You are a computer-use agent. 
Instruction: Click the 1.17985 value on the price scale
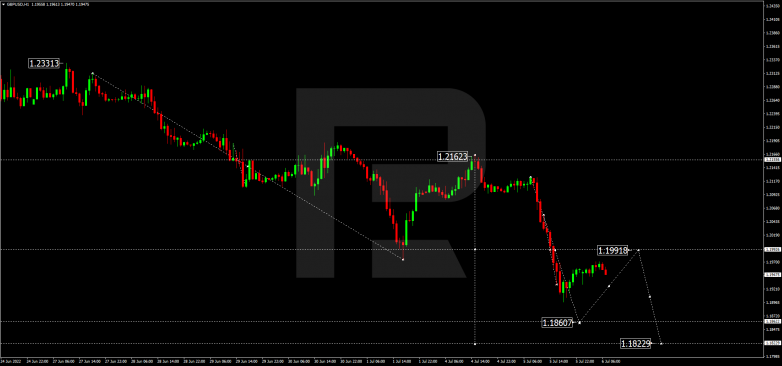pyautogui.click(x=773, y=356)
